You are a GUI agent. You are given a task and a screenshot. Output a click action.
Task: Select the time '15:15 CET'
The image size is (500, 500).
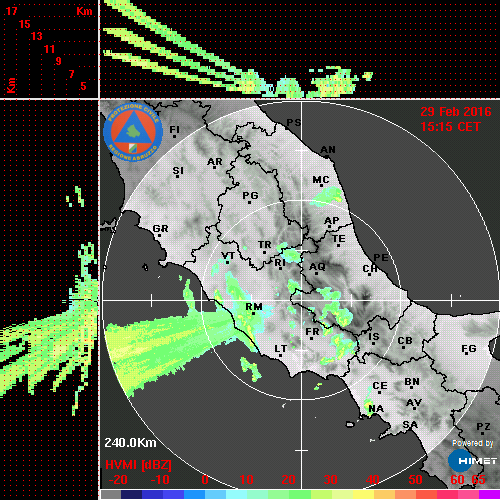(450, 127)
